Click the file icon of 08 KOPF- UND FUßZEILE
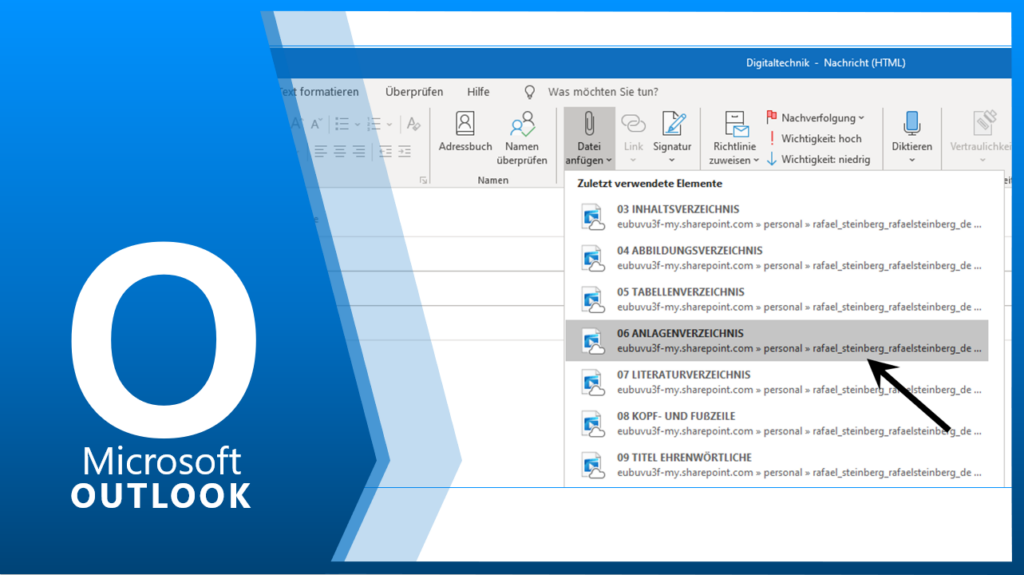1024x575 pixels. coord(593,424)
